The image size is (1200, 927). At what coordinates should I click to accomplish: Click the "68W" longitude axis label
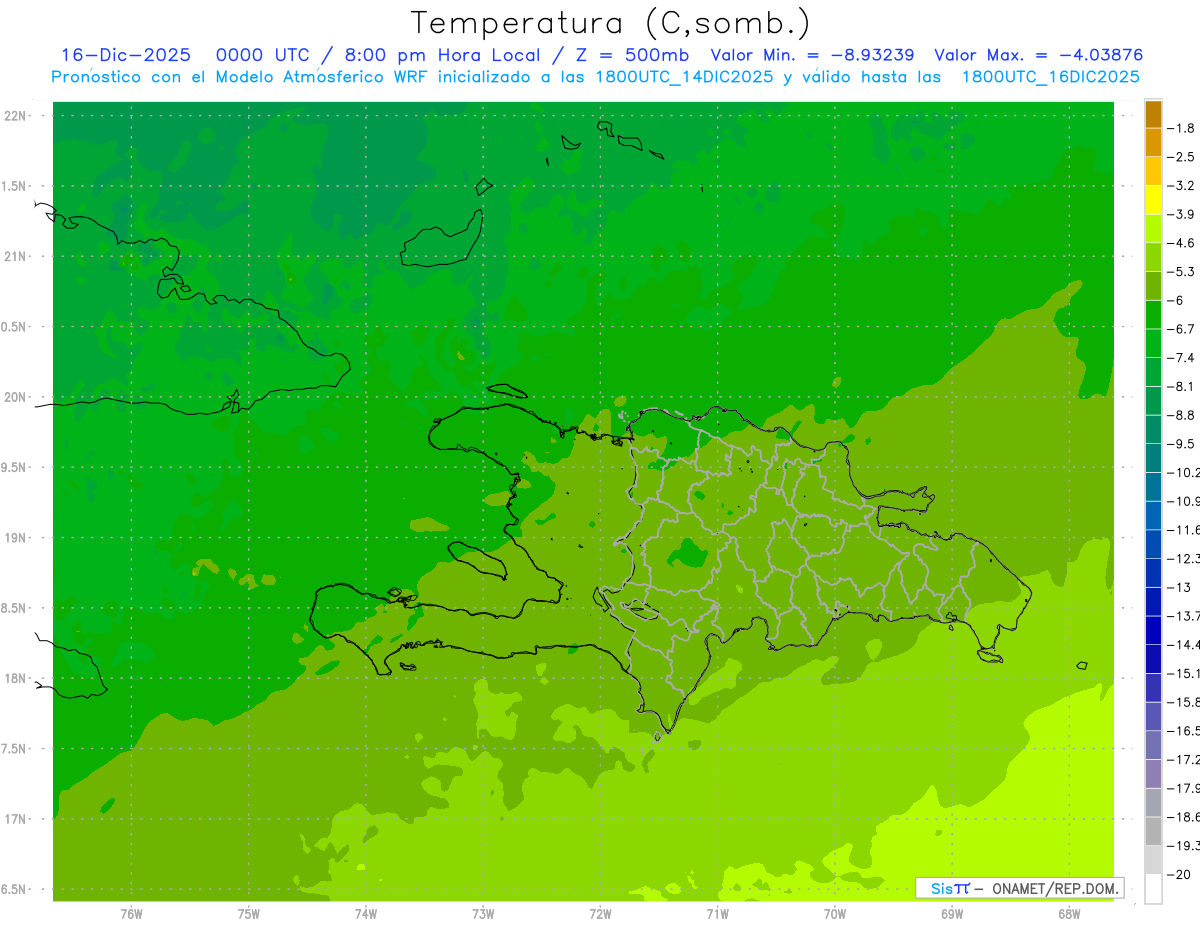coord(1069,914)
